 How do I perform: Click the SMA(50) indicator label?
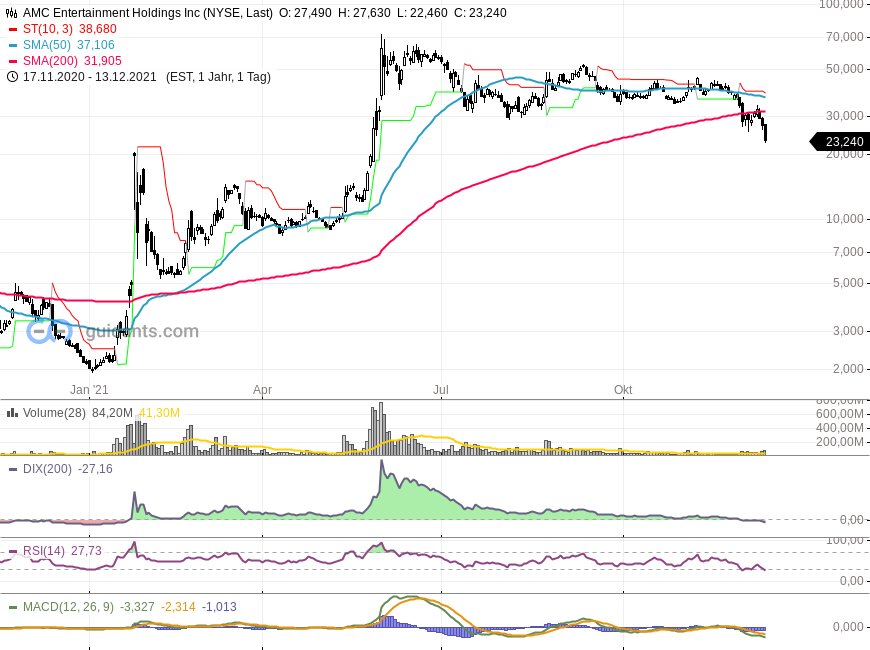click(x=47, y=45)
